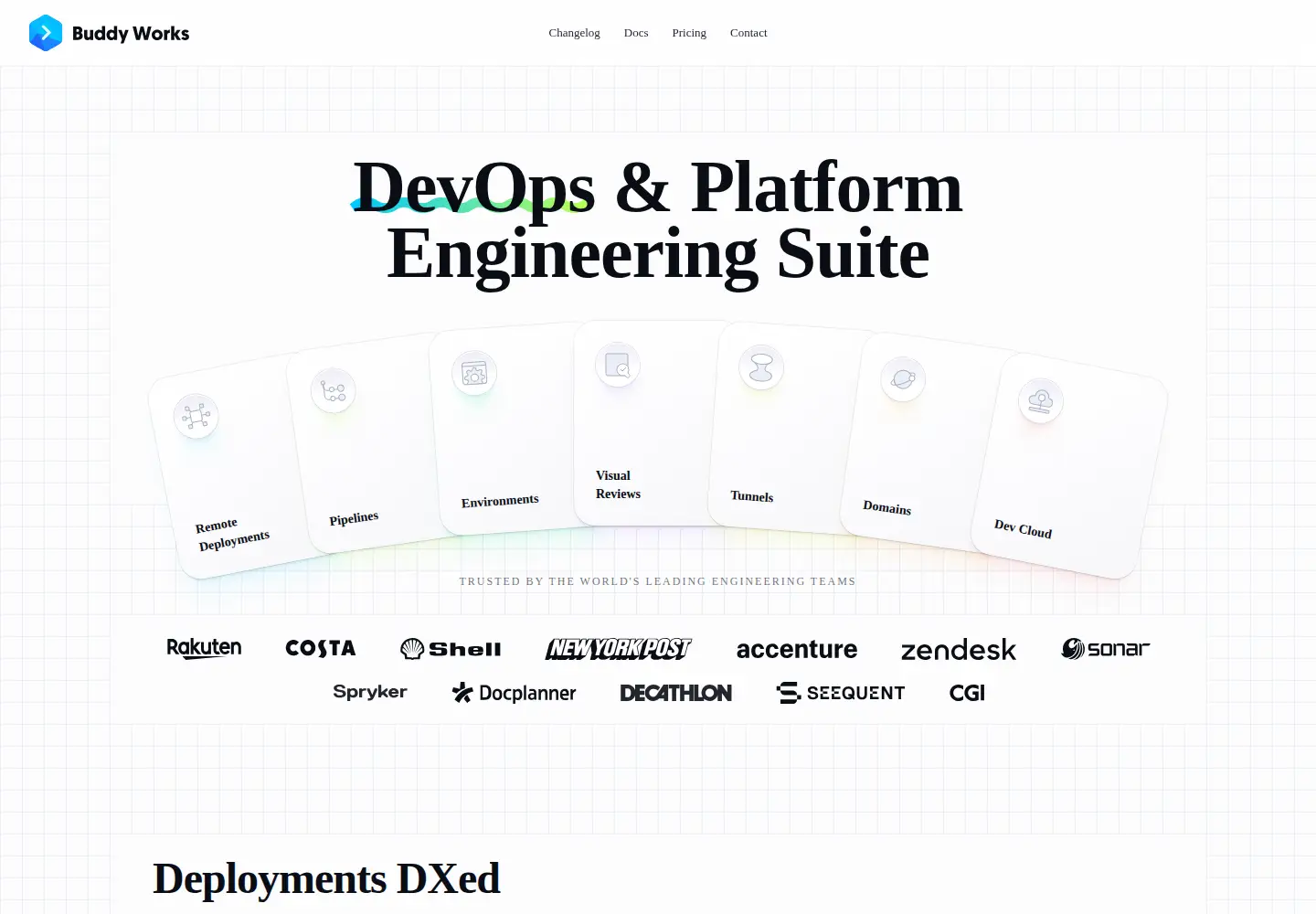Click the Accenture logo
Screen dimensions: 1316x914
[x=797, y=649]
